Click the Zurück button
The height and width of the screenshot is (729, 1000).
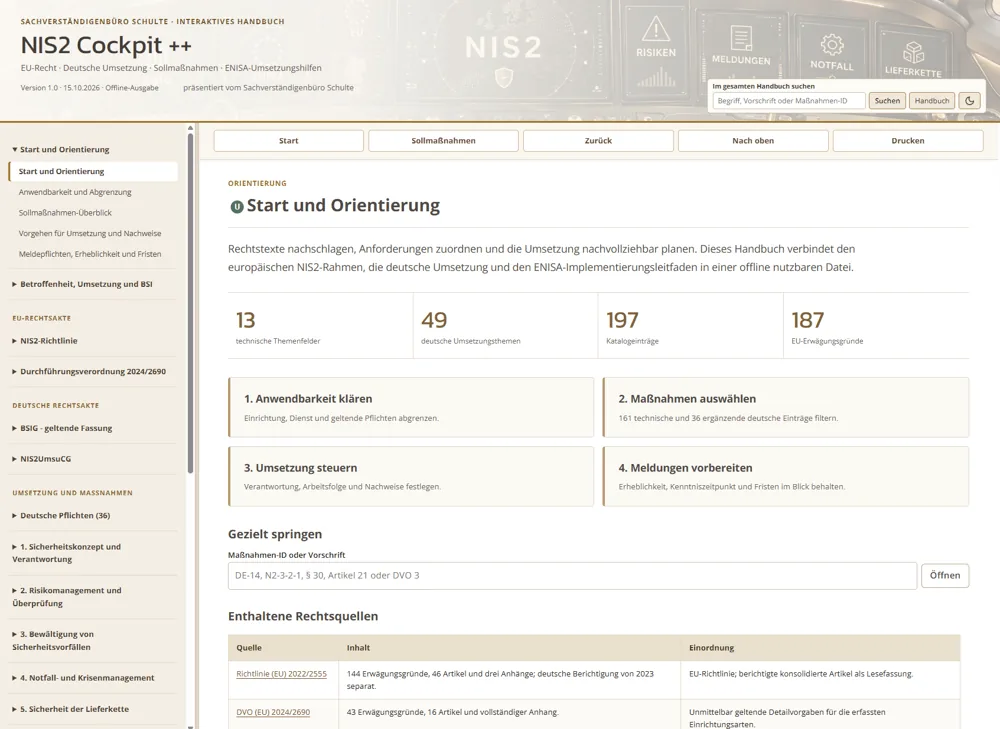click(x=598, y=141)
